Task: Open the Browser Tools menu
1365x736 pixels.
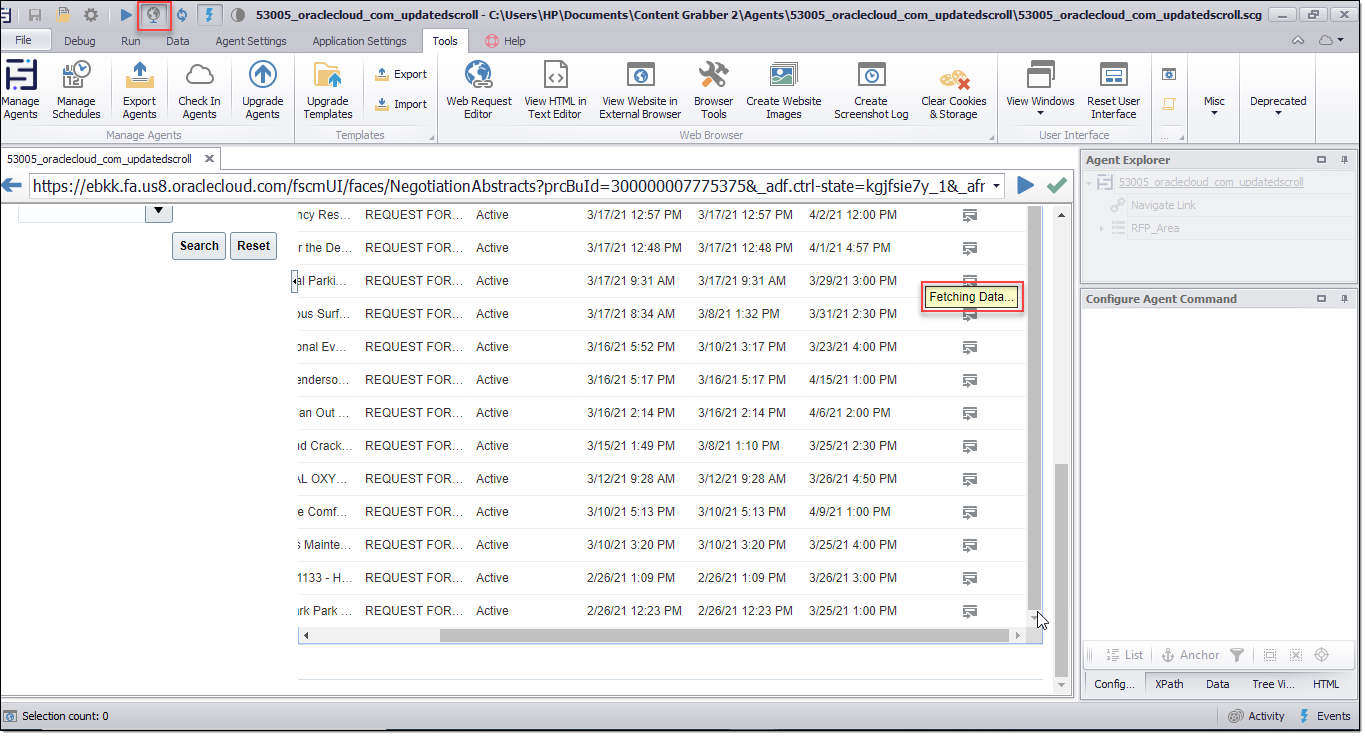Action: pos(713,88)
